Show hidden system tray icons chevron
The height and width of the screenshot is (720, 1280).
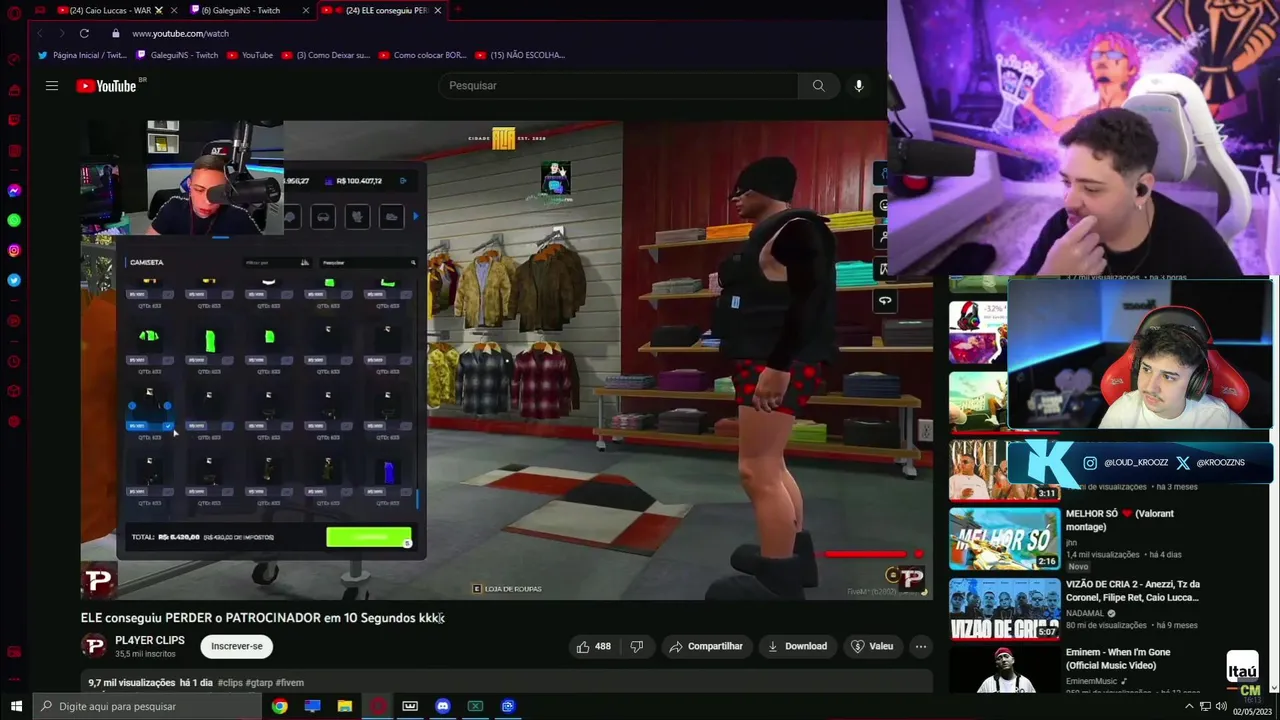[x=1190, y=707]
